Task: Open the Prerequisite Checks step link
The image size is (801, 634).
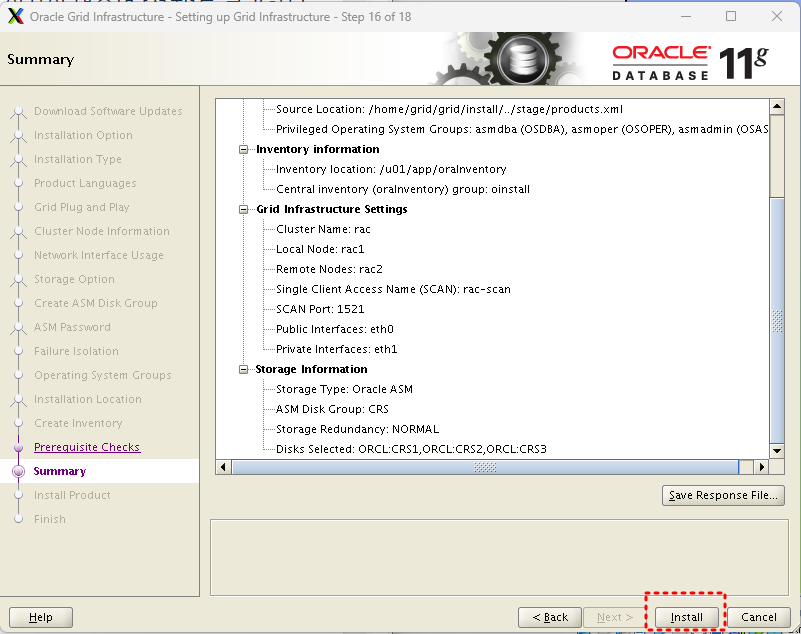Action: point(87,447)
